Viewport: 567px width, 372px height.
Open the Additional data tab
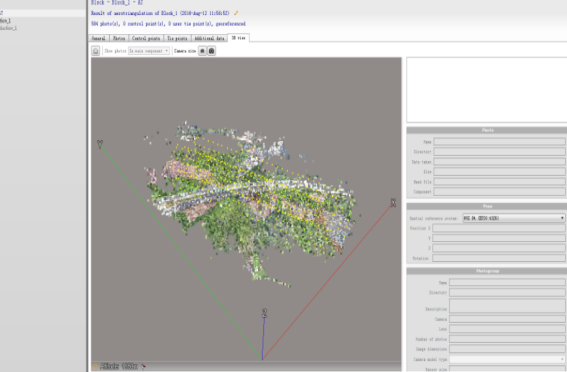click(x=210, y=38)
